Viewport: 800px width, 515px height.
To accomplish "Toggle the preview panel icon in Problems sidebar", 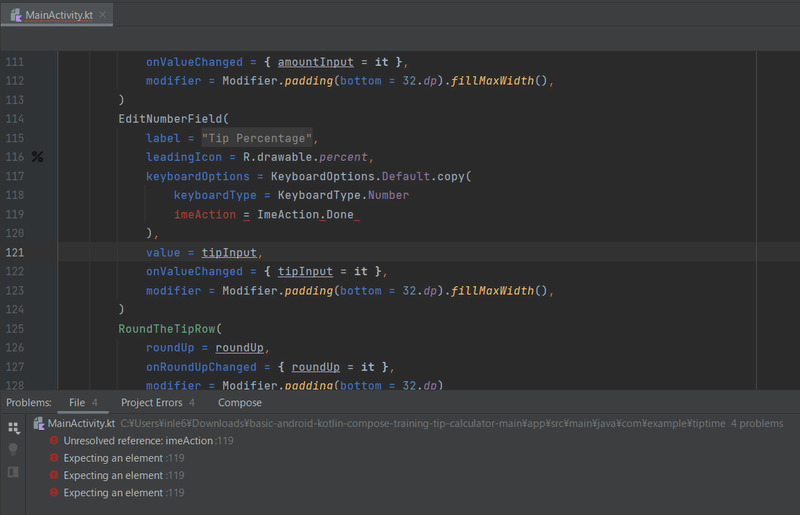I will (x=13, y=472).
